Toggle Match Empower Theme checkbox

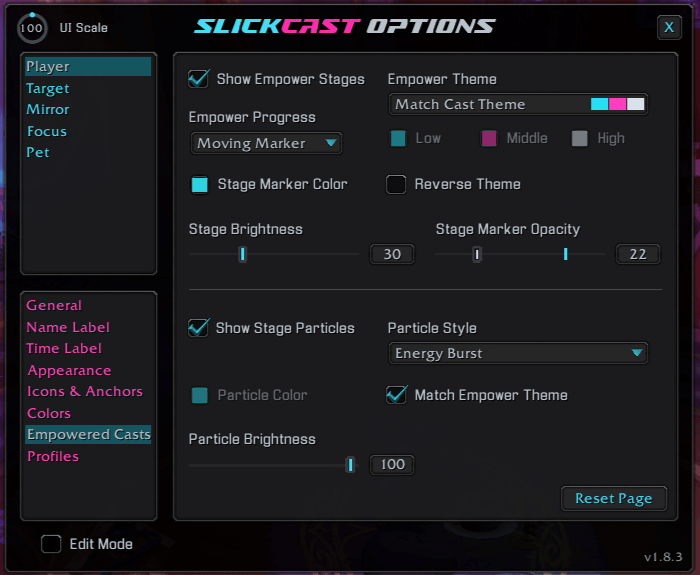[x=396, y=395]
